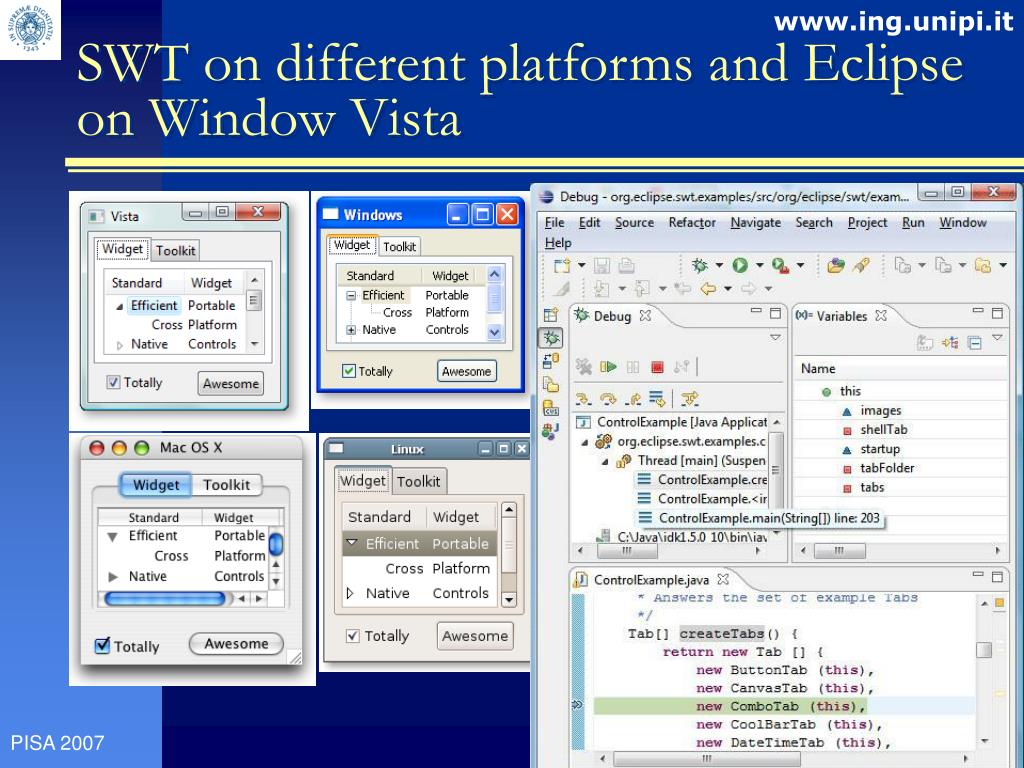This screenshot has width=1024, height=768.
Task: Click the Disconnect icon in Debug view
Action: (681, 366)
